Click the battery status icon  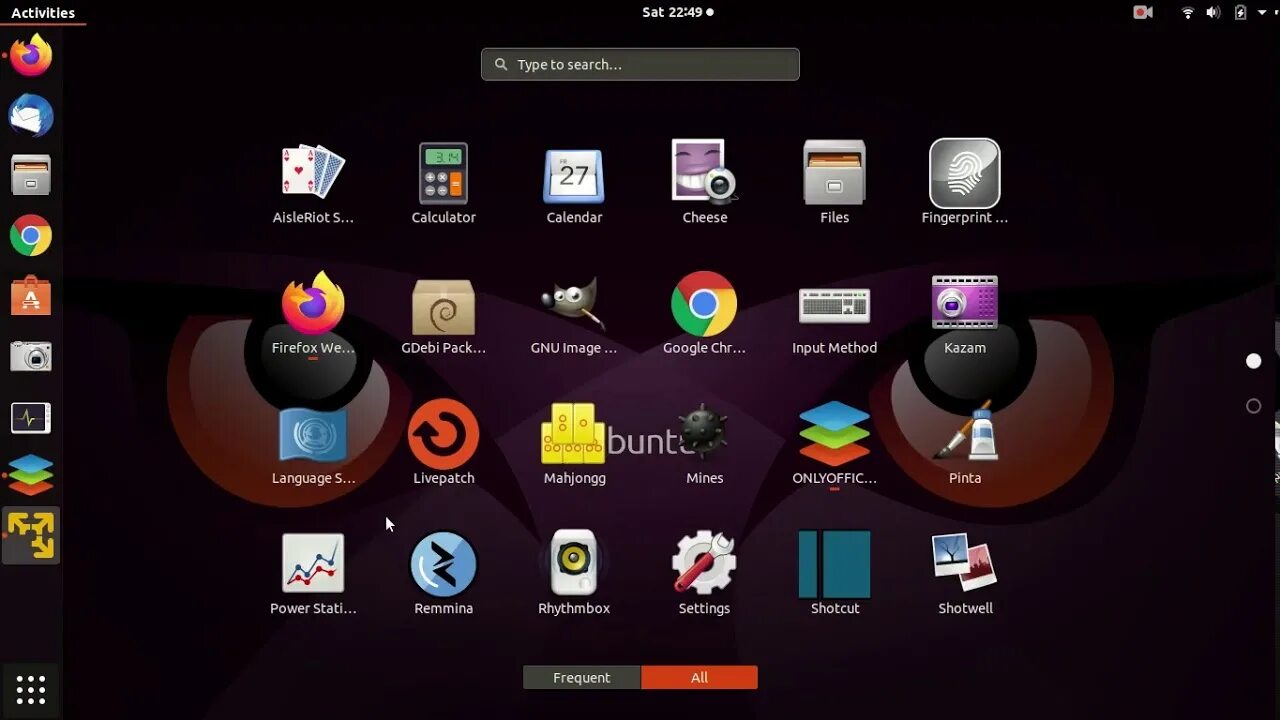(x=1240, y=12)
